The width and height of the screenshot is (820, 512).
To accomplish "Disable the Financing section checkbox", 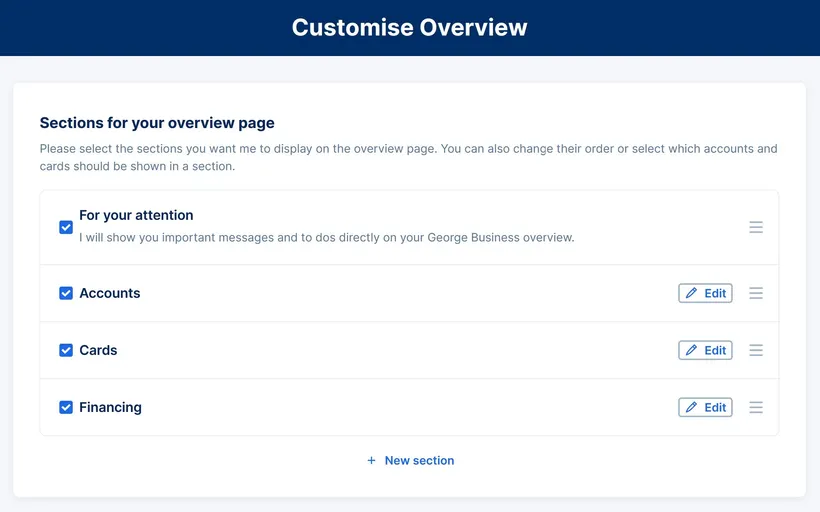I will (x=66, y=407).
